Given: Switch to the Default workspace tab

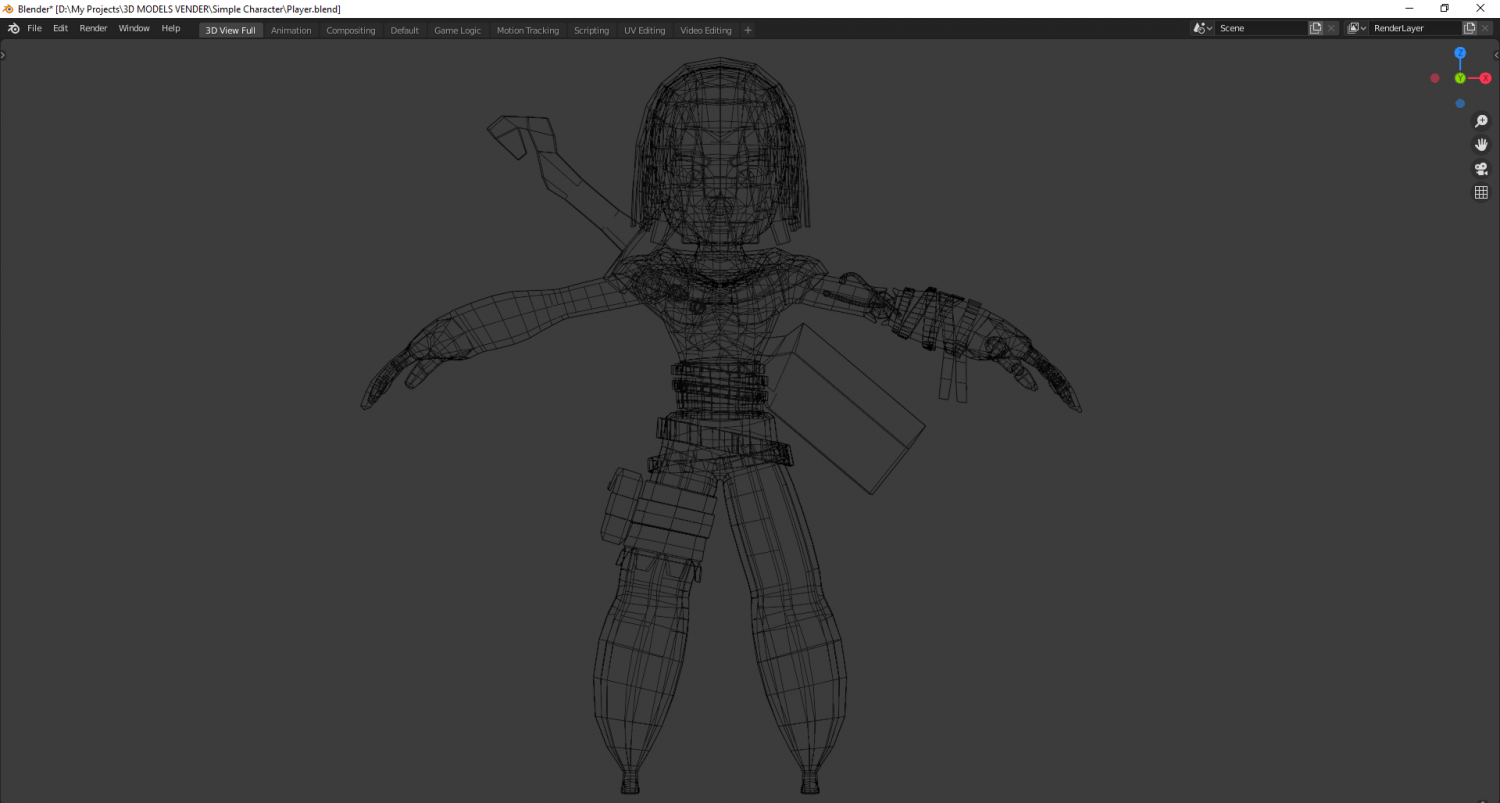Looking at the screenshot, I should pos(405,30).
